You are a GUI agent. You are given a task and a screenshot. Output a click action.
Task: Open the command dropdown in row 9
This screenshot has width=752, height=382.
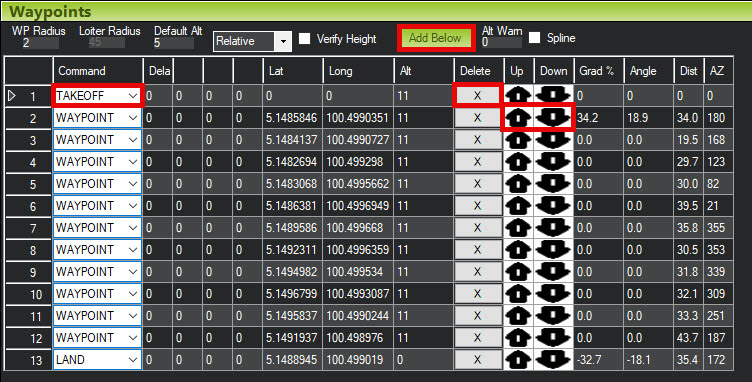click(x=133, y=272)
